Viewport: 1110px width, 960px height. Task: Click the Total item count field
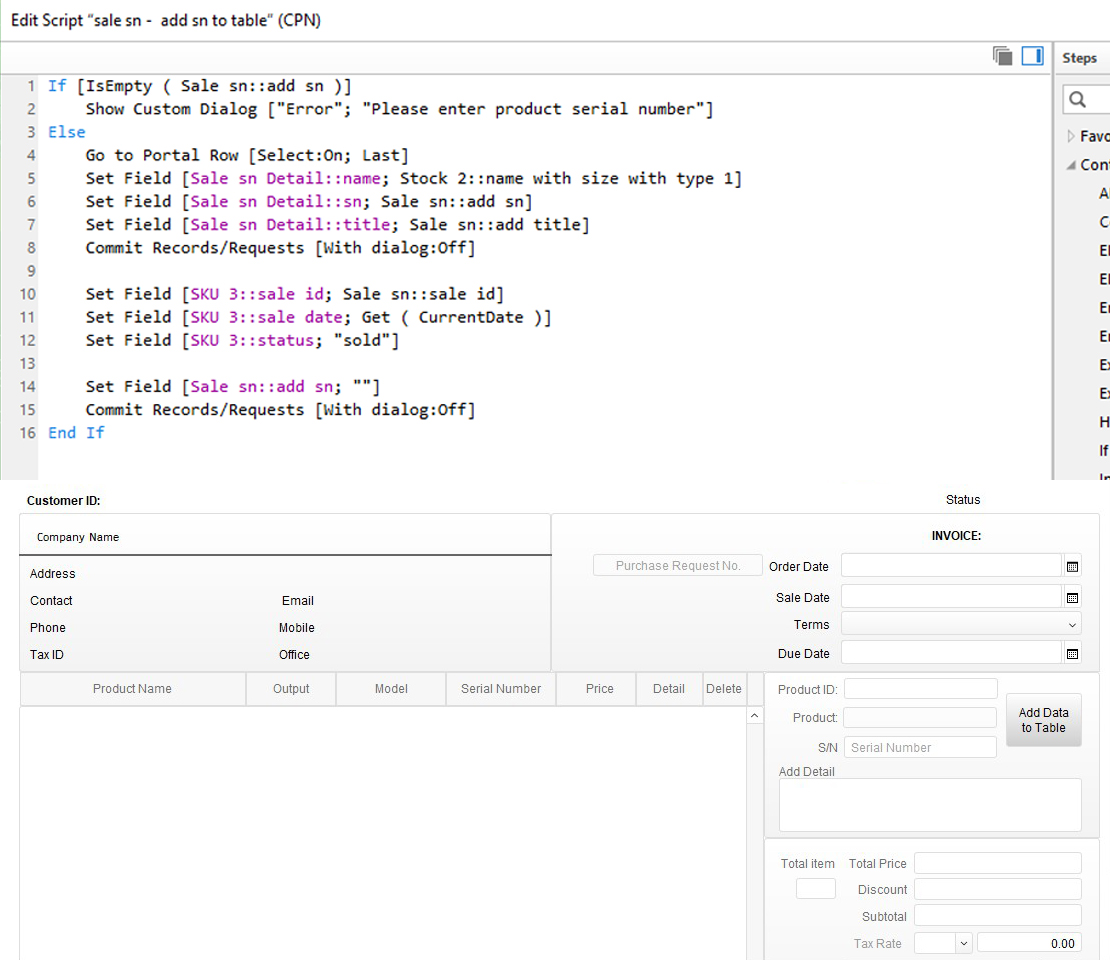coord(816,888)
